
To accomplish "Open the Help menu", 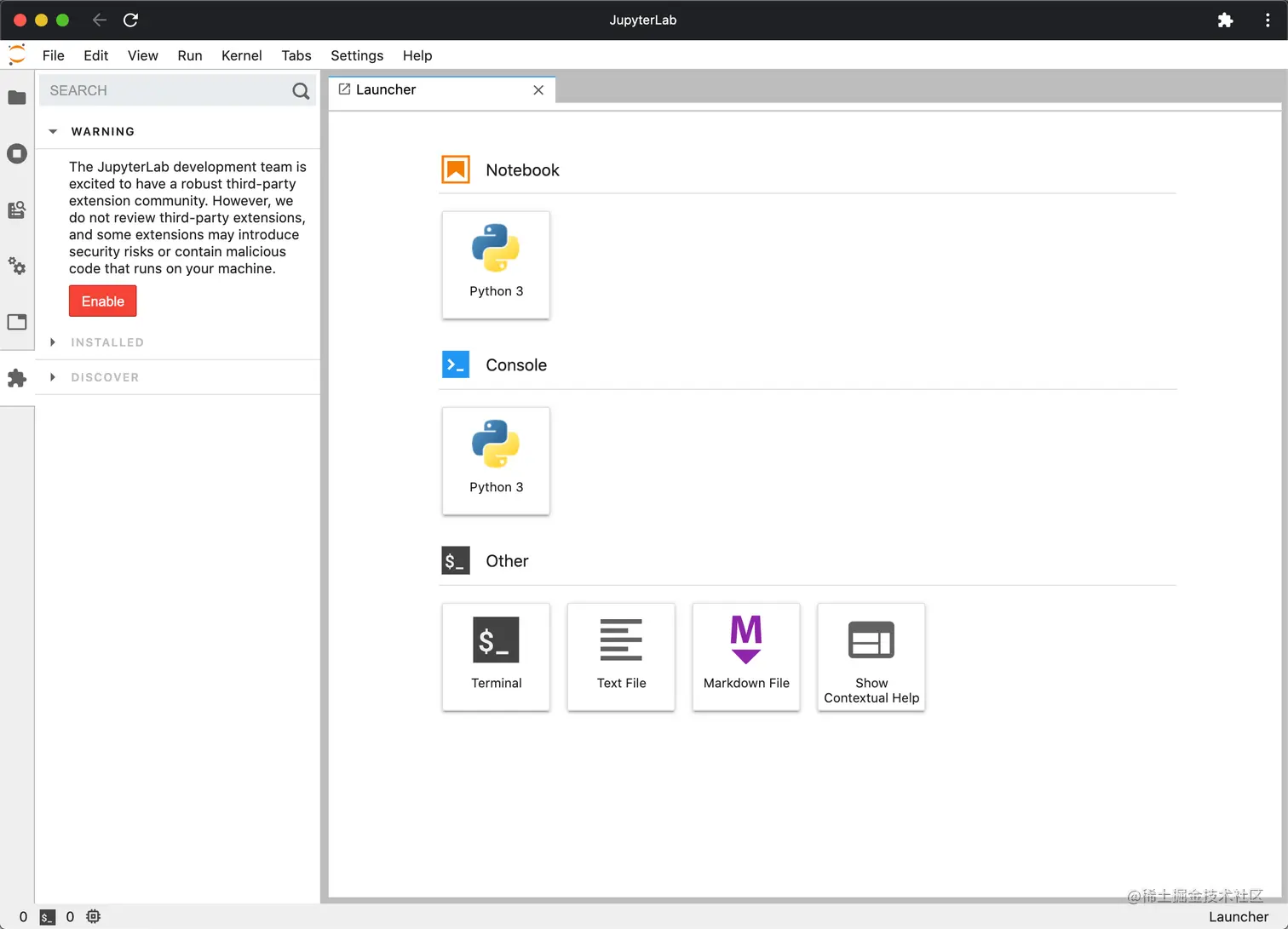I will (417, 55).
